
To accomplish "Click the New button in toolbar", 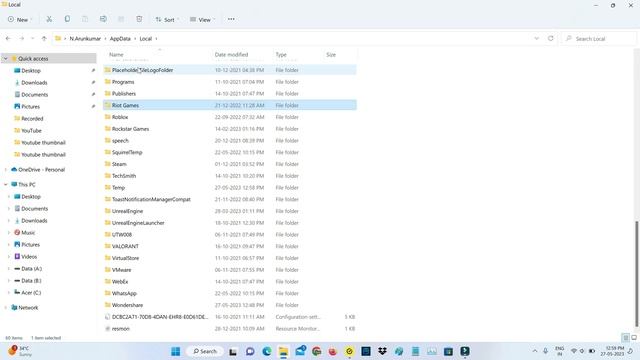I will pyautogui.click(x=19, y=19).
